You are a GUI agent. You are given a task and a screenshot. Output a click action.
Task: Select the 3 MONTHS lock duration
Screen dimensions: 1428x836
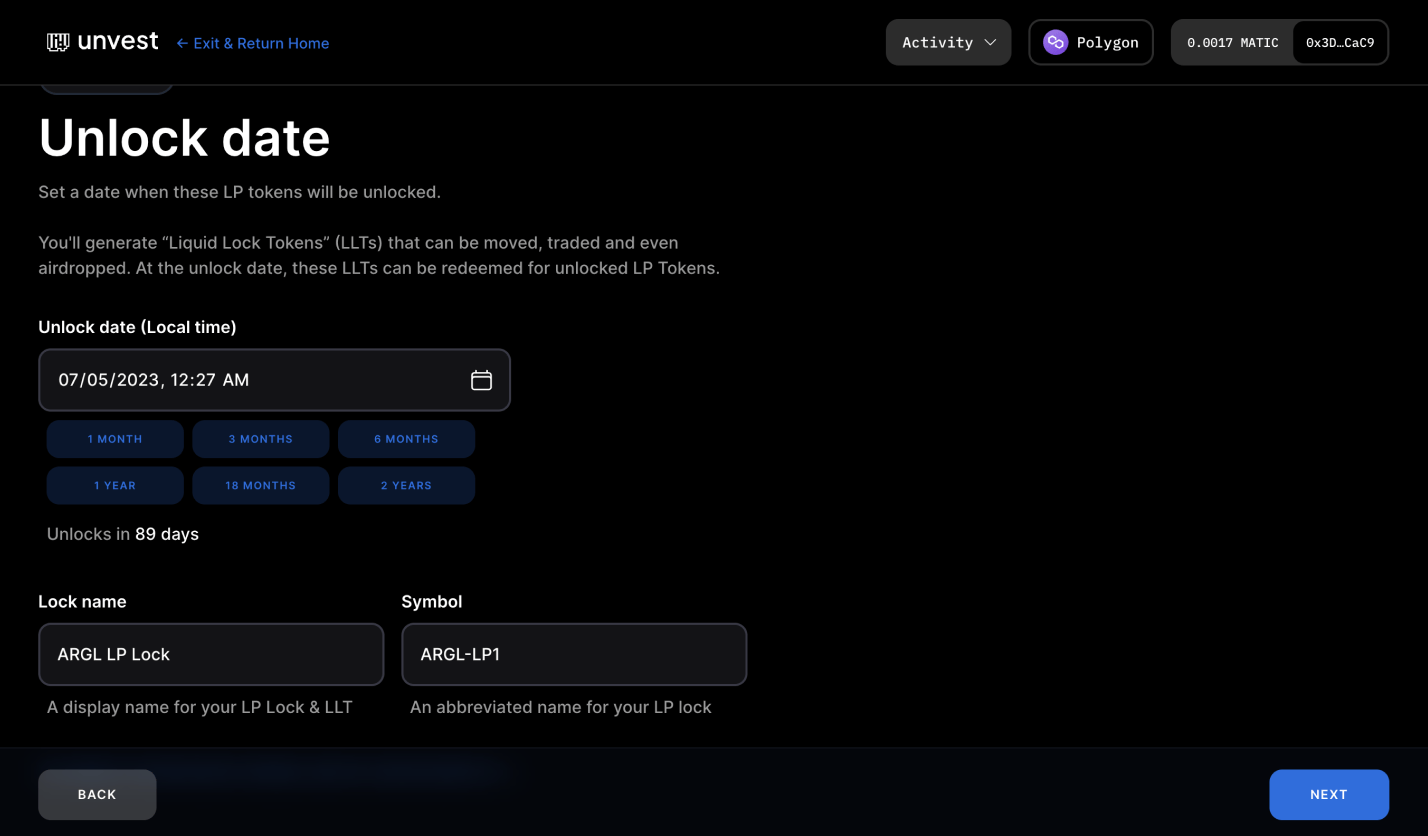click(260, 438)
